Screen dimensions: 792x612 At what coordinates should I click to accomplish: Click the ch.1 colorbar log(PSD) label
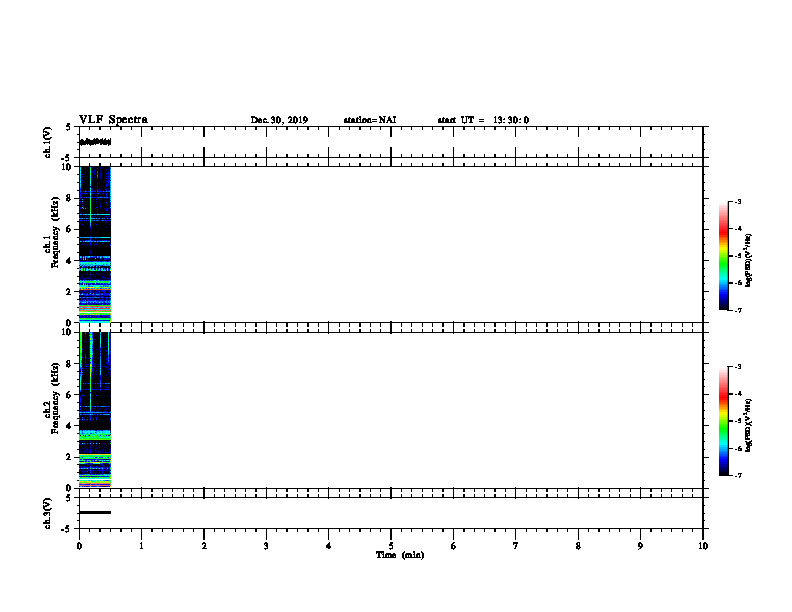[x=749, y=260]
